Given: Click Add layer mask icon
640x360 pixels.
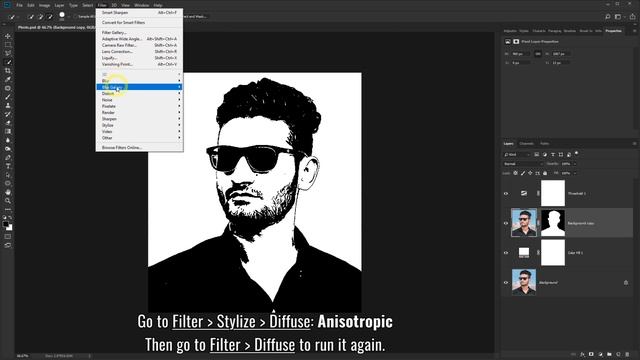Looking at the screenshot, I should [x=591, y=354].
